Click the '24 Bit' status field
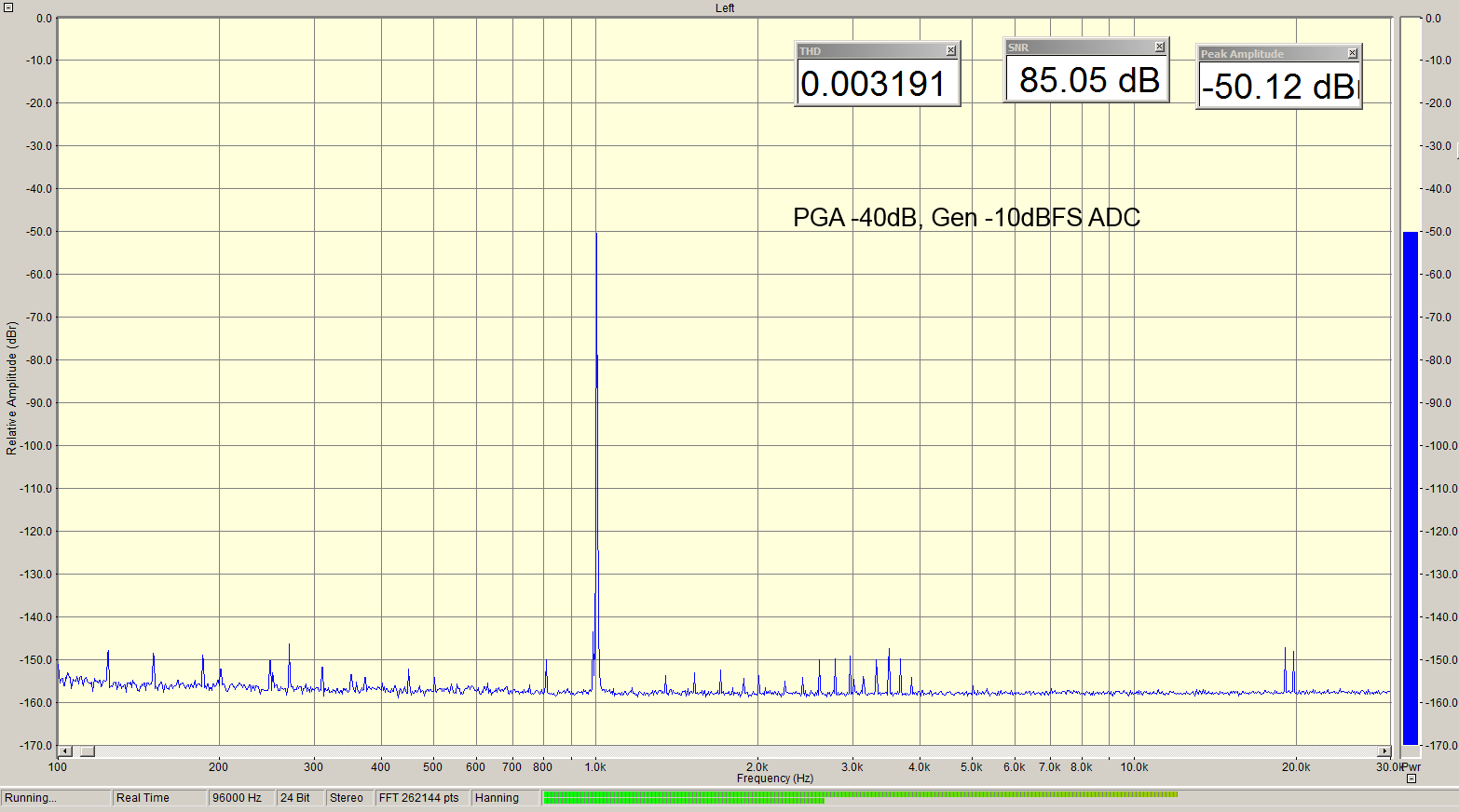The height and width of the screenshot is (812, 1459). 300,798
